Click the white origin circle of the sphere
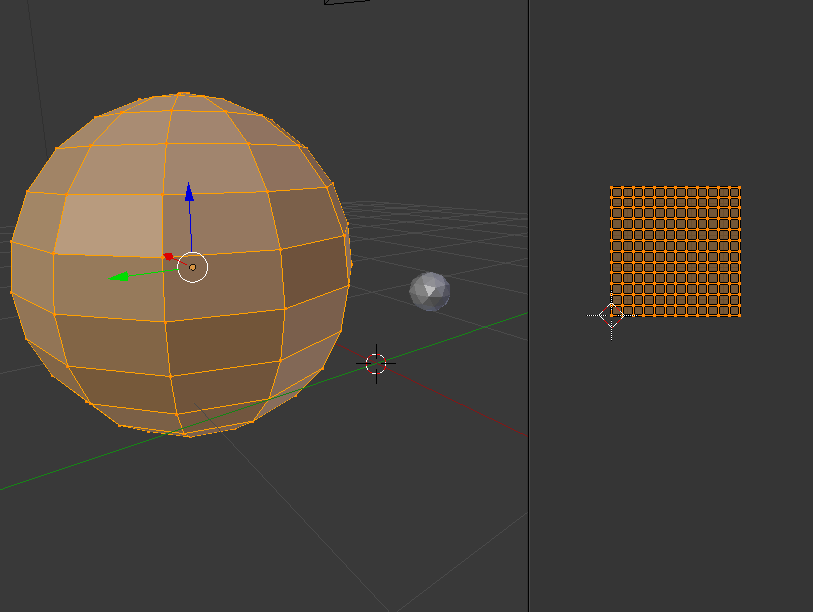 (x=190, y=267)
